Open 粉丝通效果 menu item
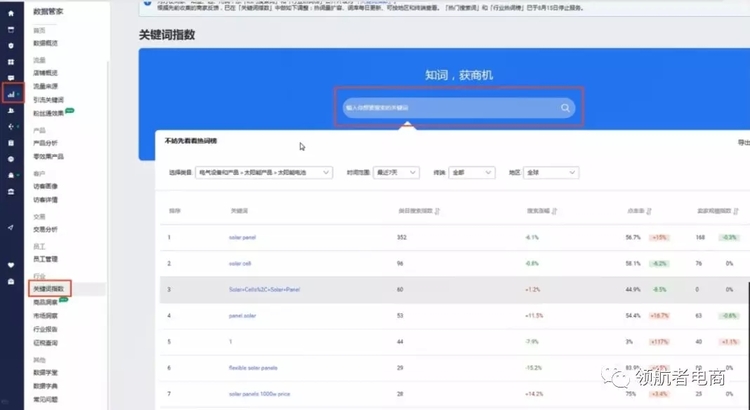This screenshot has width=750, height=410. coord(48,113)
